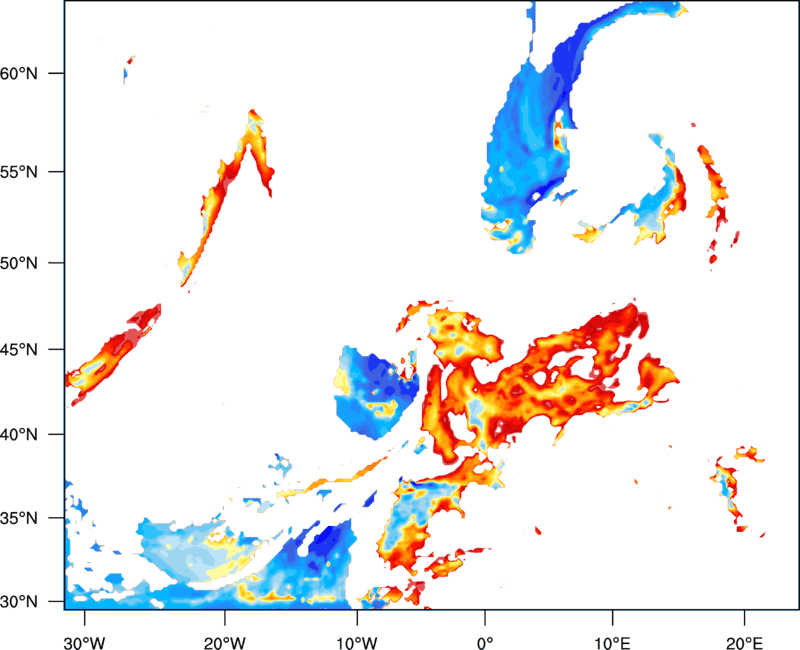Select the 50°N latitude label
800x650 pixels.
click(x=19, y=263)
